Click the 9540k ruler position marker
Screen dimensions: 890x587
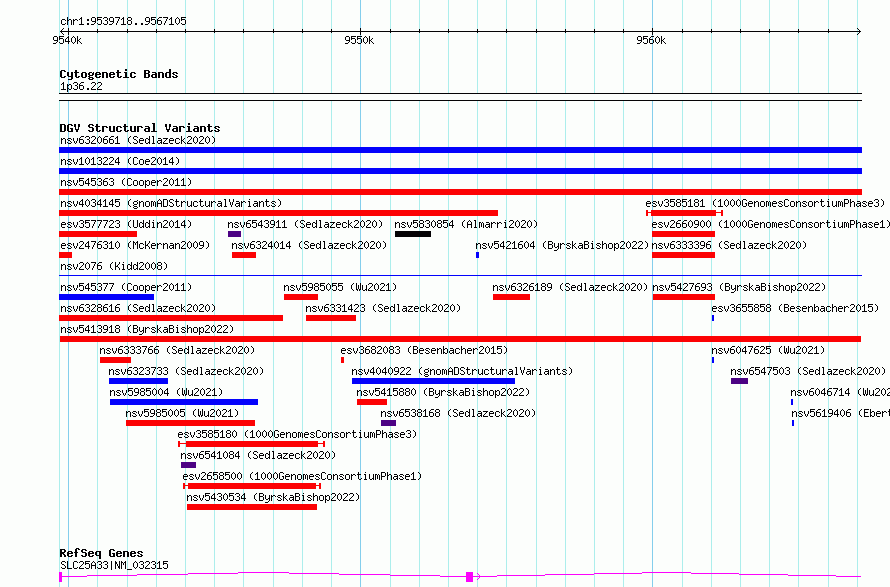click(67, 40)
